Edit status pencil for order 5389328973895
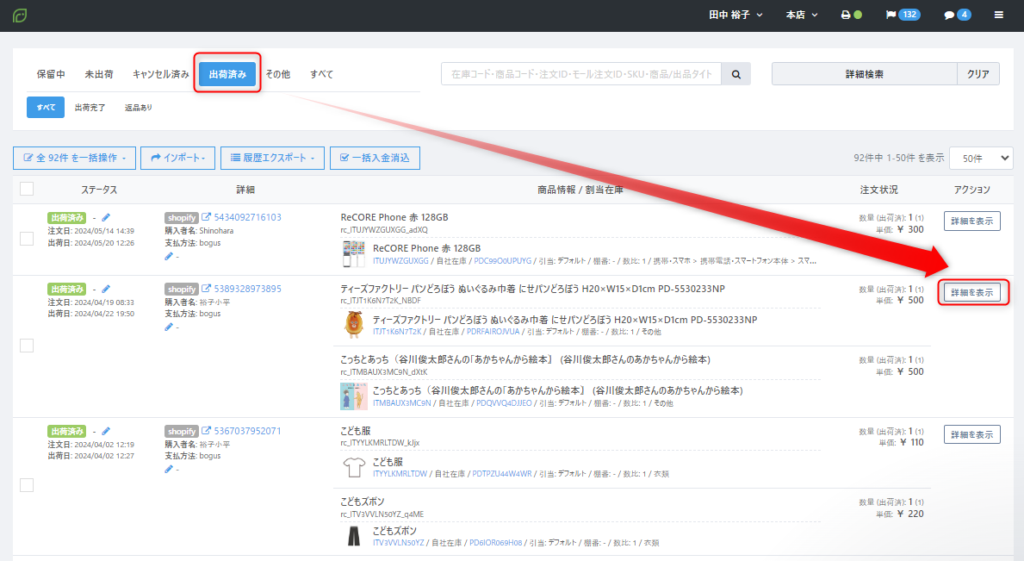Screen dimensions: 1024x561 (x=106, y=289)
